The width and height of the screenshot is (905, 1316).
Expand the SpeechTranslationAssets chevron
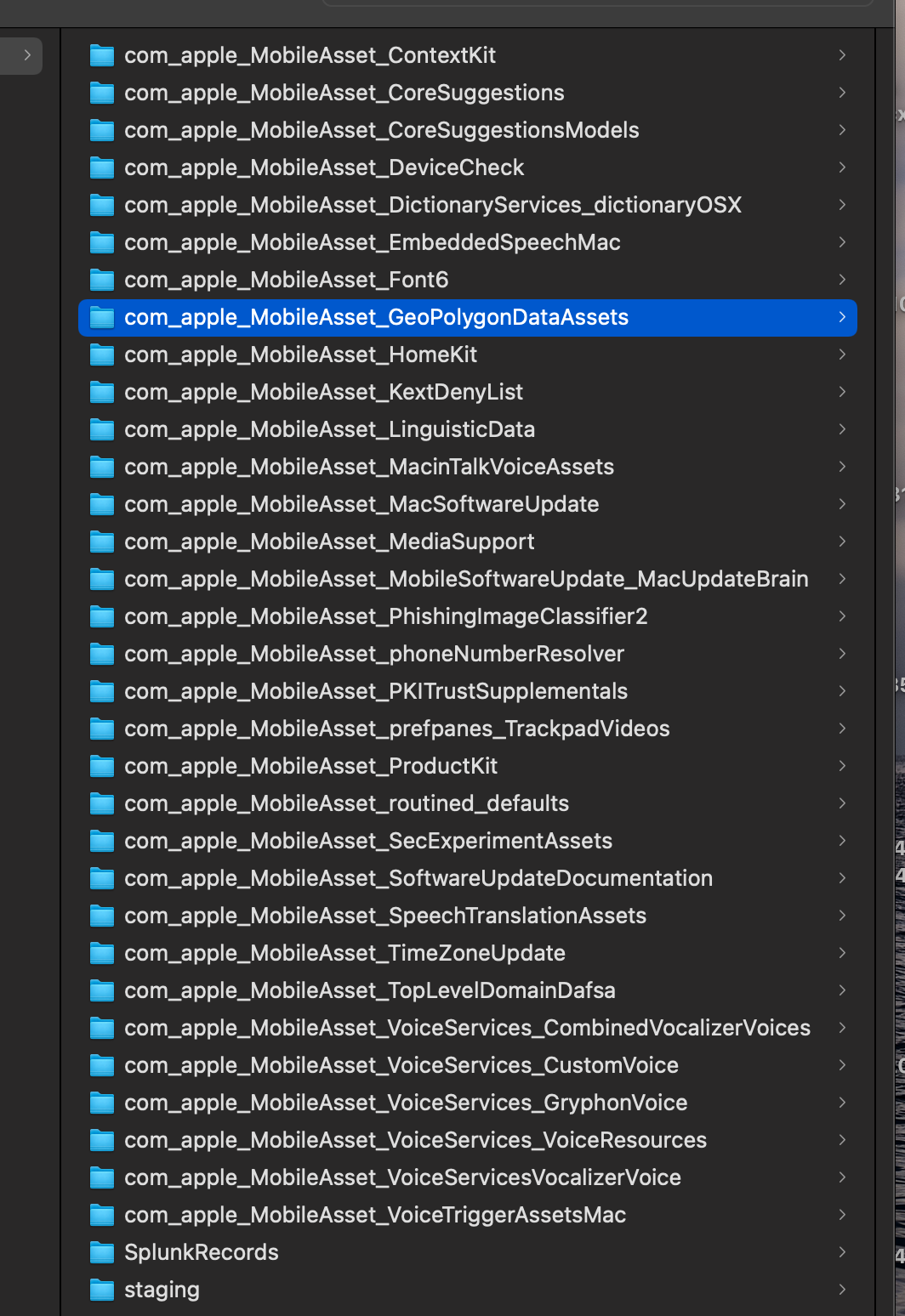(842, 916)
